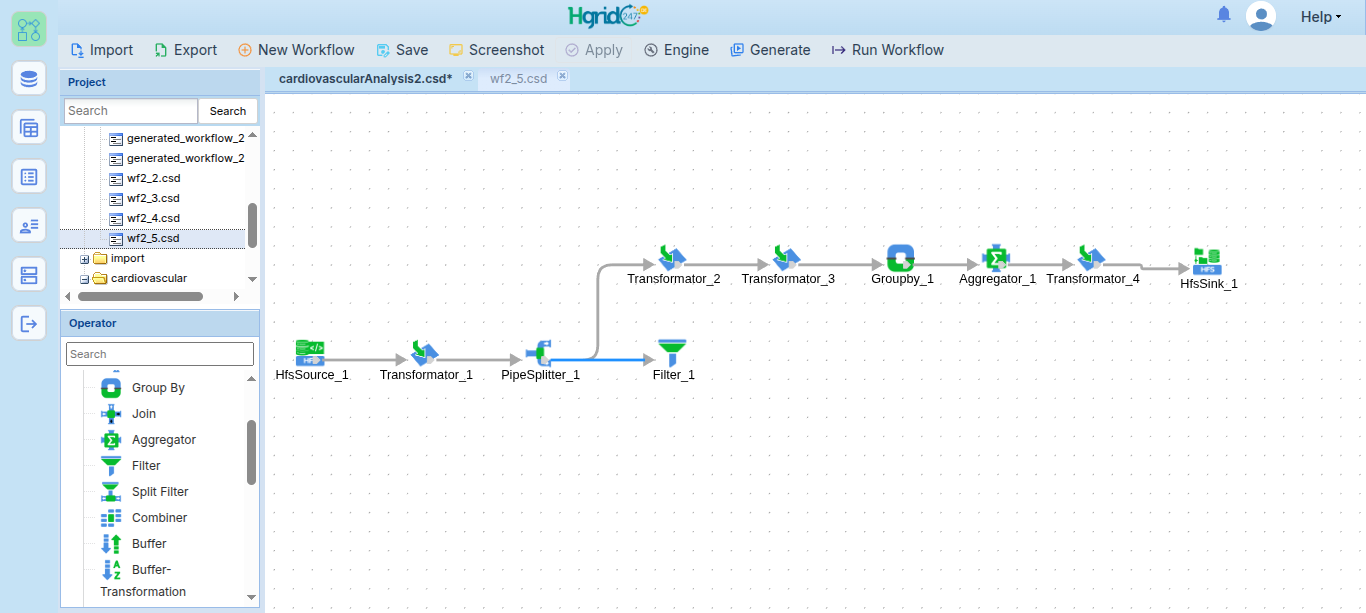Open the Help dropdown menu

1320,17
